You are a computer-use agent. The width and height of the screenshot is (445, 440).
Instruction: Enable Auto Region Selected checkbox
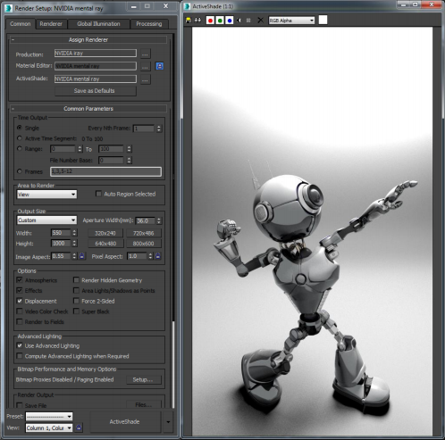98,194
